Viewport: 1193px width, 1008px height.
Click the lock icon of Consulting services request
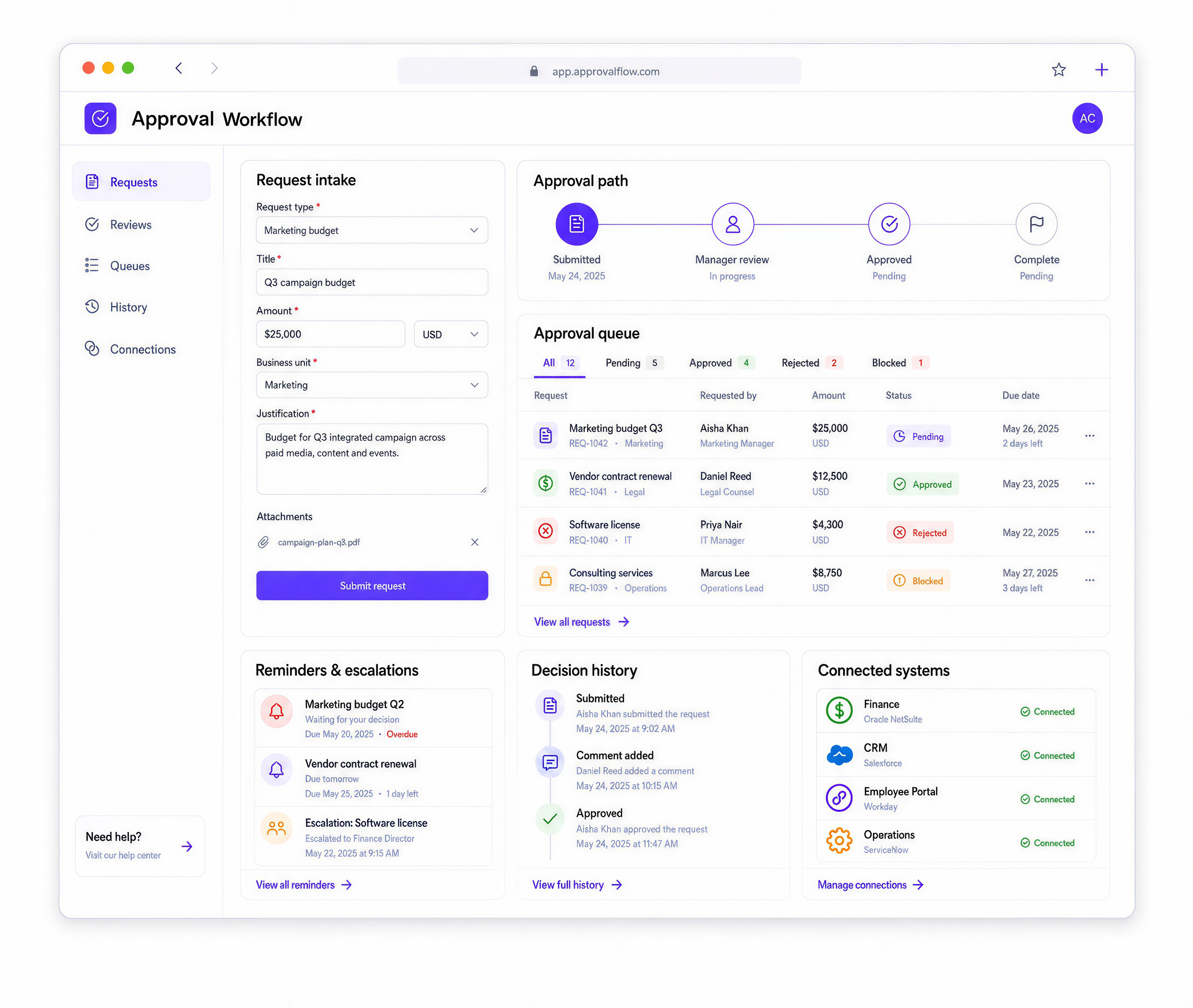pos(545,579)
